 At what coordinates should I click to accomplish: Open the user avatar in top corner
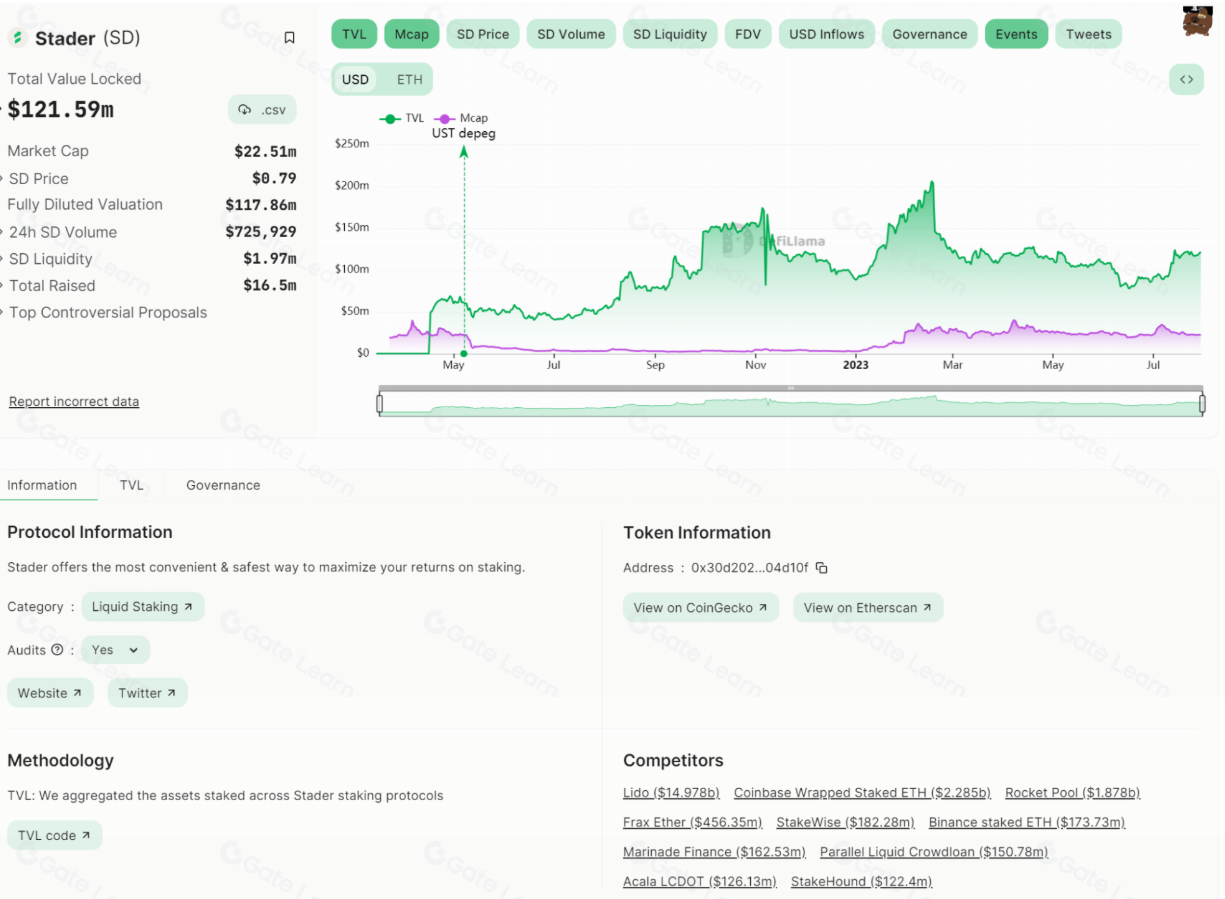click(x=1197, y=21)
